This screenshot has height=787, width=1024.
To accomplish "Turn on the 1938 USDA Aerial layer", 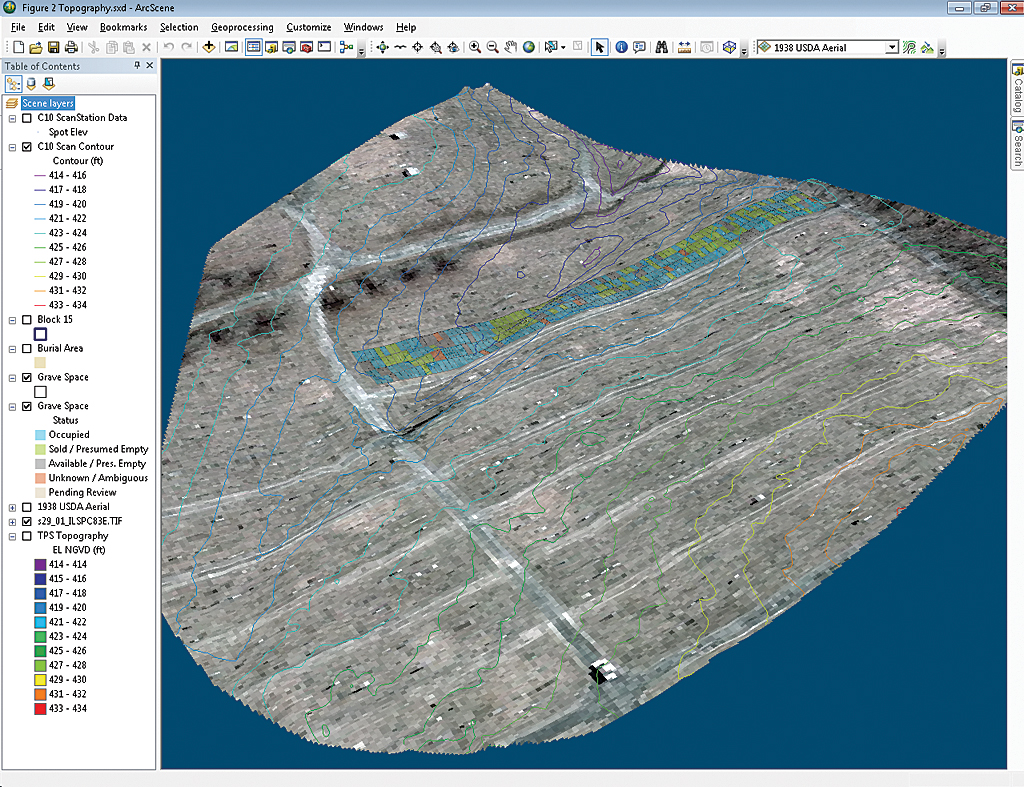I will click(27, 508).
